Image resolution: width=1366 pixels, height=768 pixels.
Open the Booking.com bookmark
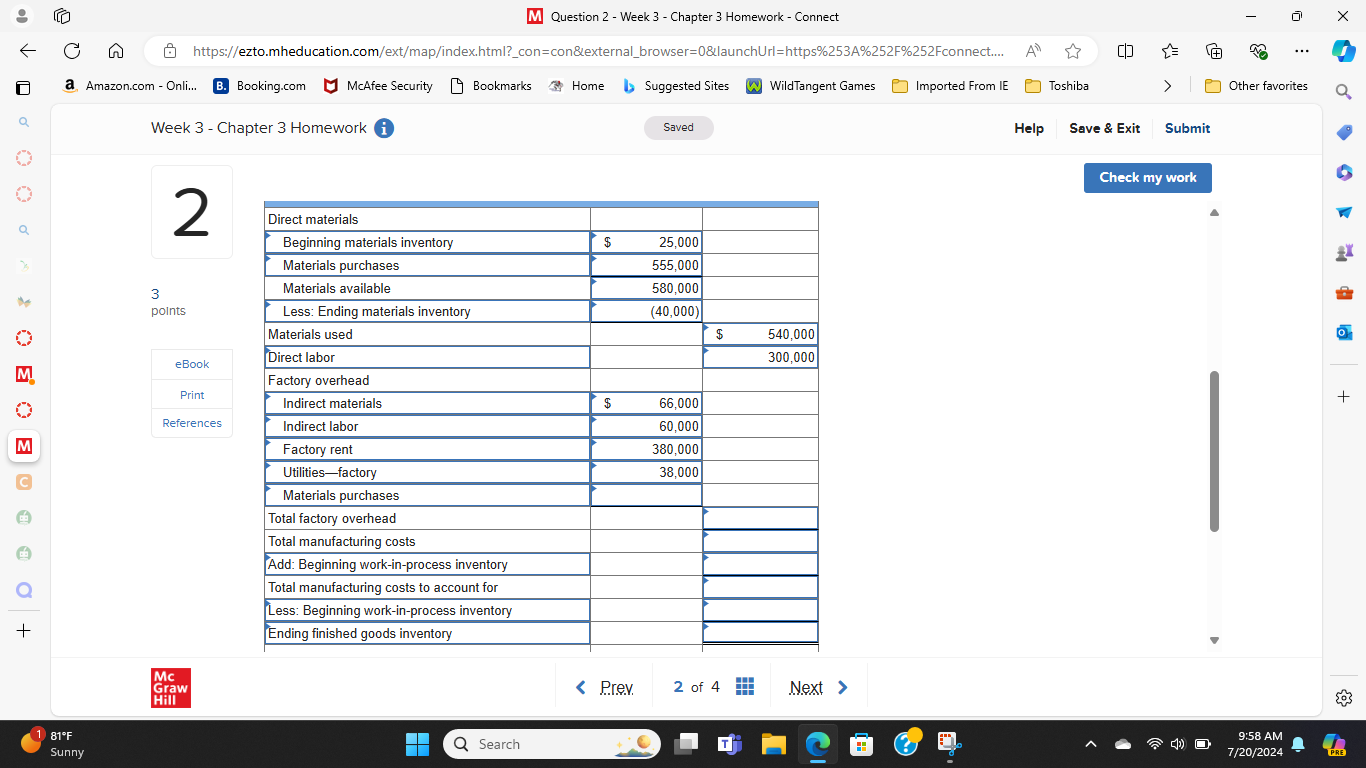pos(260,86)
